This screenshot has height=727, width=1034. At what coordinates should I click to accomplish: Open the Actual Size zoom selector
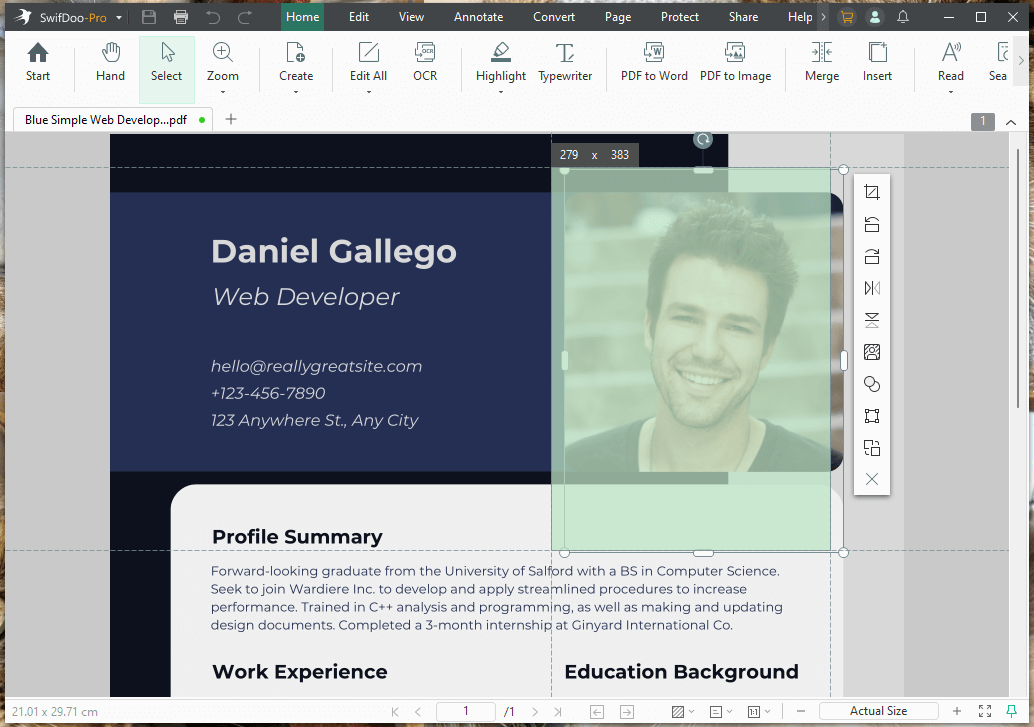click(x=879, y=710)
